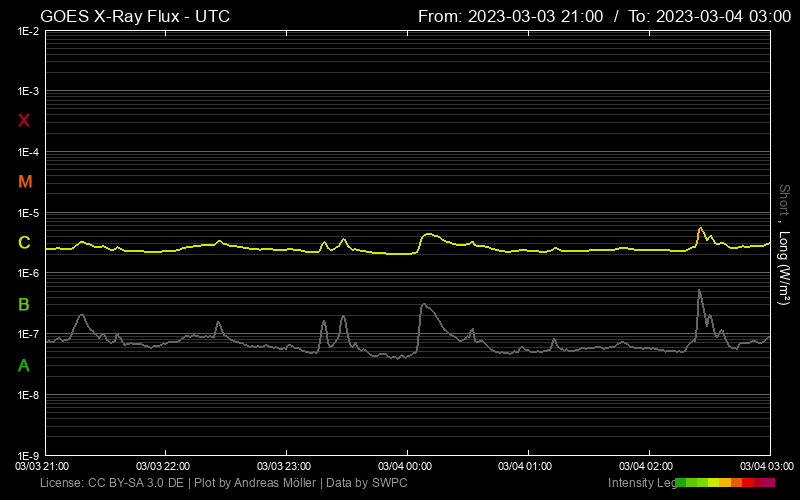This screenshot has width=800, height=500.
Task: Click the "GOES X-Ray Flux - UTC" title
Action: [135, 16]
